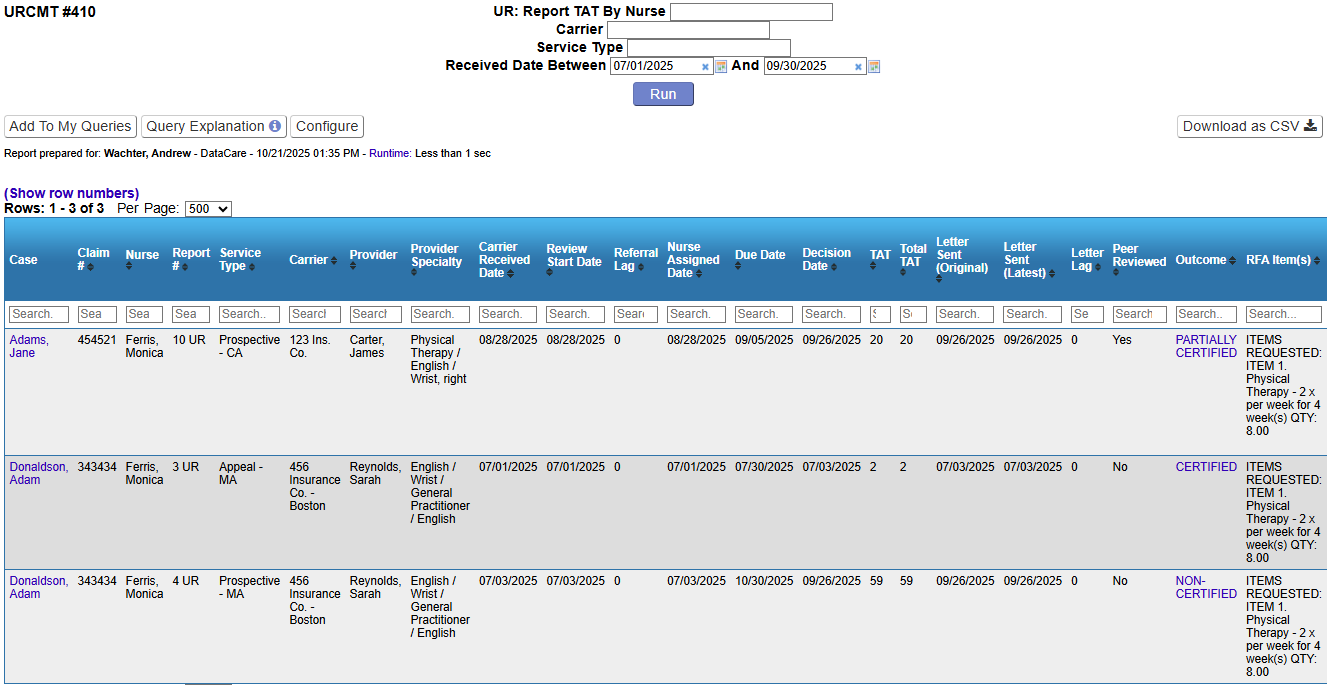Click the info icon on Query Explanation
The height and width of the screenshot is (685, 1327).
click(276, 126)
